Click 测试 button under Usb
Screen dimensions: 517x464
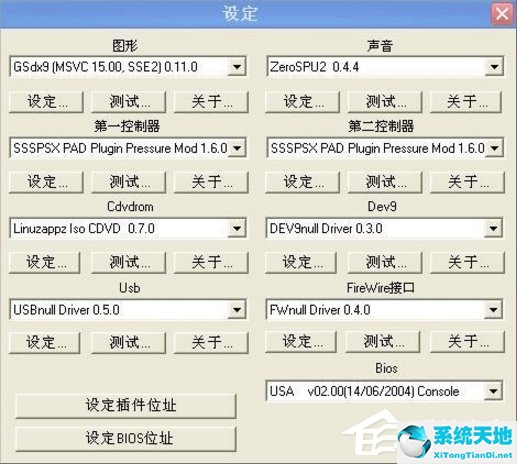tap(129, 342)
